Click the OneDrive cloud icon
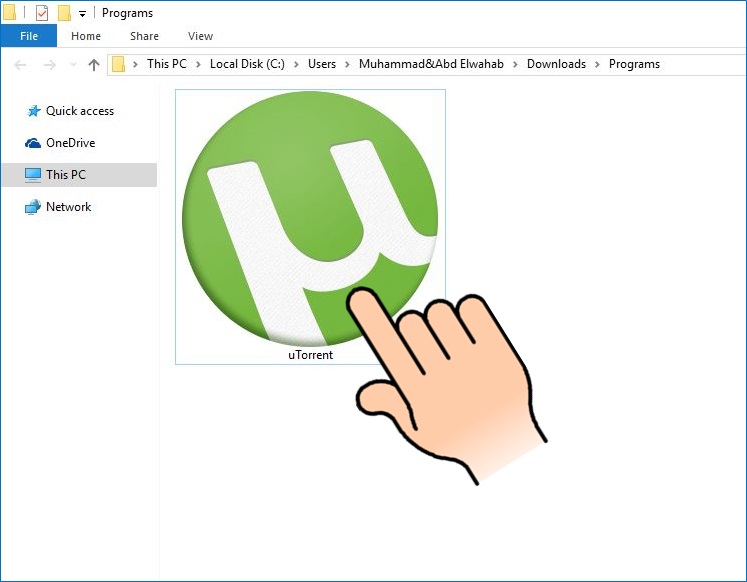 pos(33,143)
